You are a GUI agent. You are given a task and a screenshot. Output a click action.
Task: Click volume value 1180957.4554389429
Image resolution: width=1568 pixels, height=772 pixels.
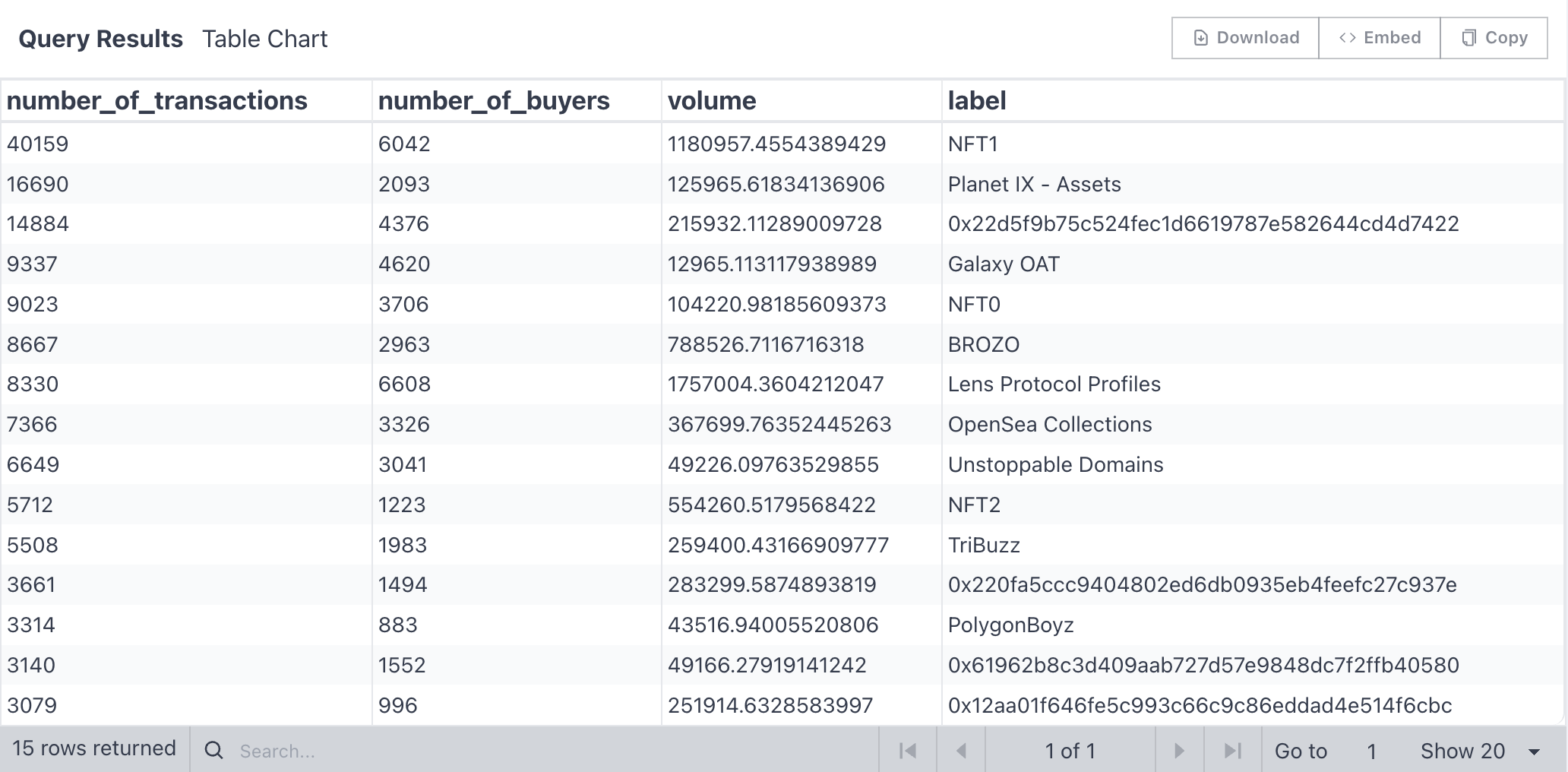[x=776, y=144]
